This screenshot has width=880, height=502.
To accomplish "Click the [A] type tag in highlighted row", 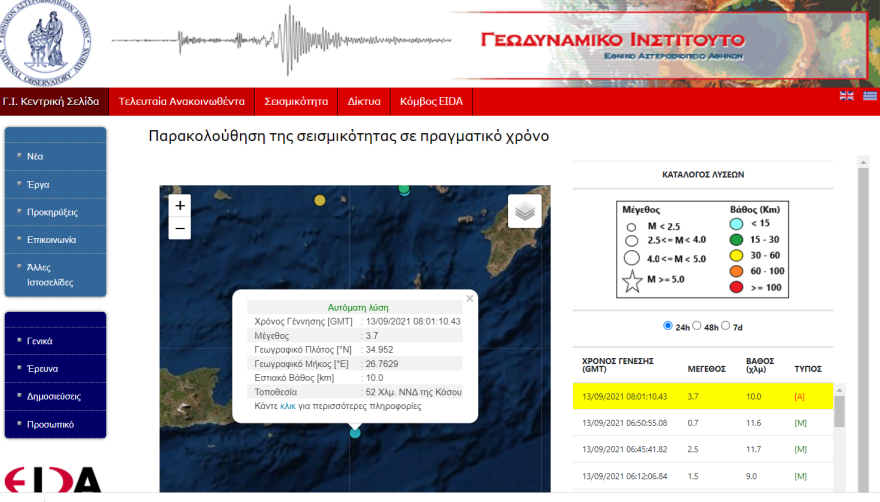I will (799, 396).
